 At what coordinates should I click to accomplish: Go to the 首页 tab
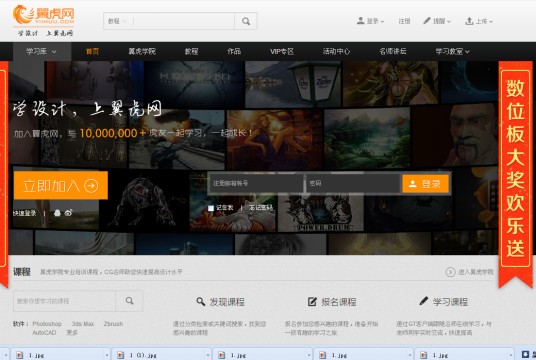(92, 51)
